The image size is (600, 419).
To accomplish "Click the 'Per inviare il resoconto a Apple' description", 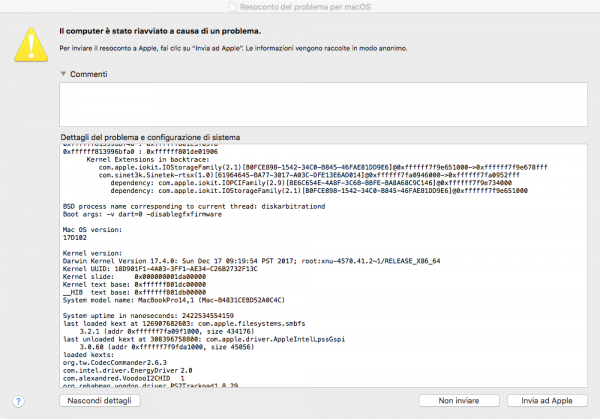I will click(x=233, y=49).
